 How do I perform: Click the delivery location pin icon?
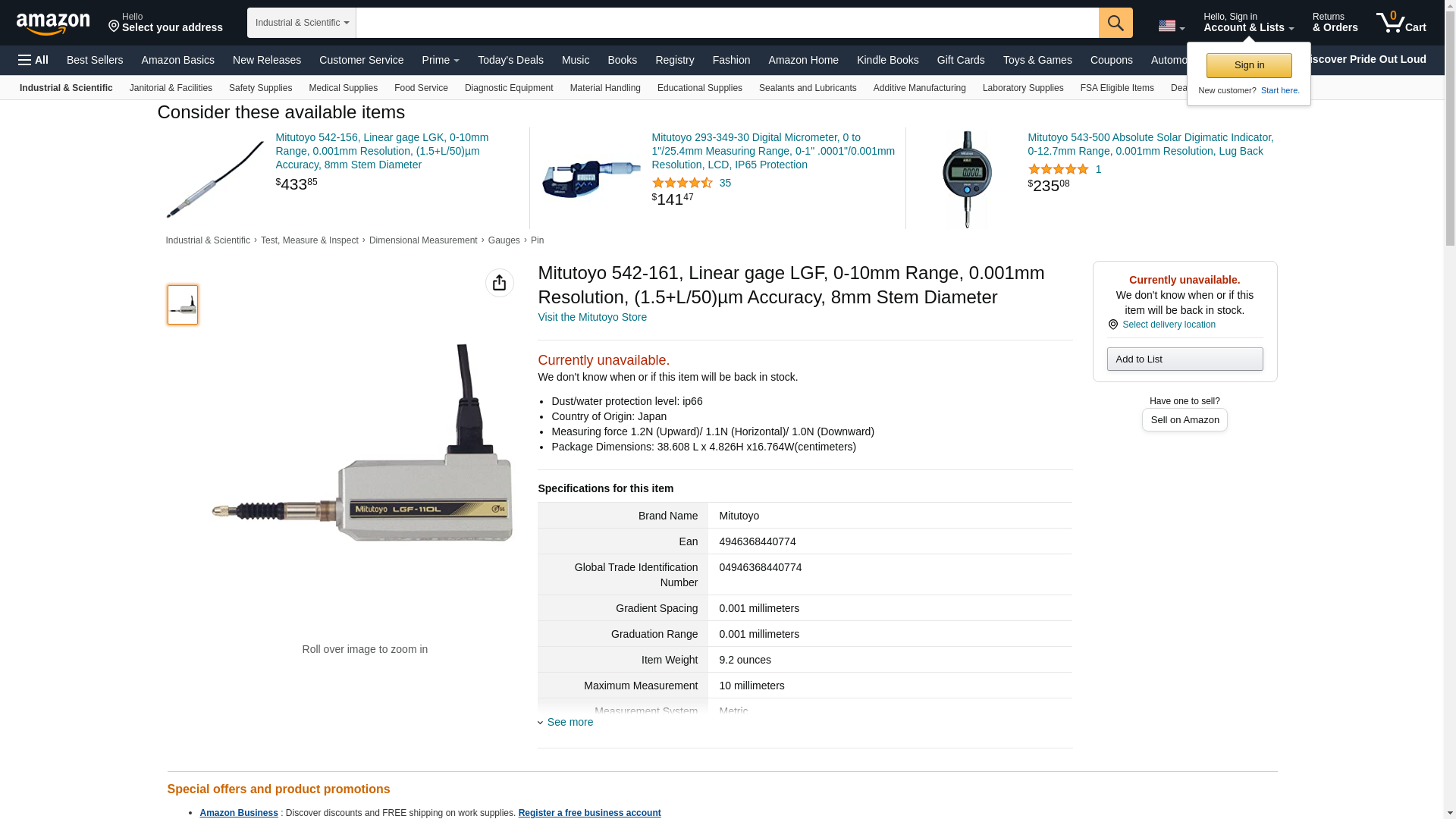pos(1112,325)
